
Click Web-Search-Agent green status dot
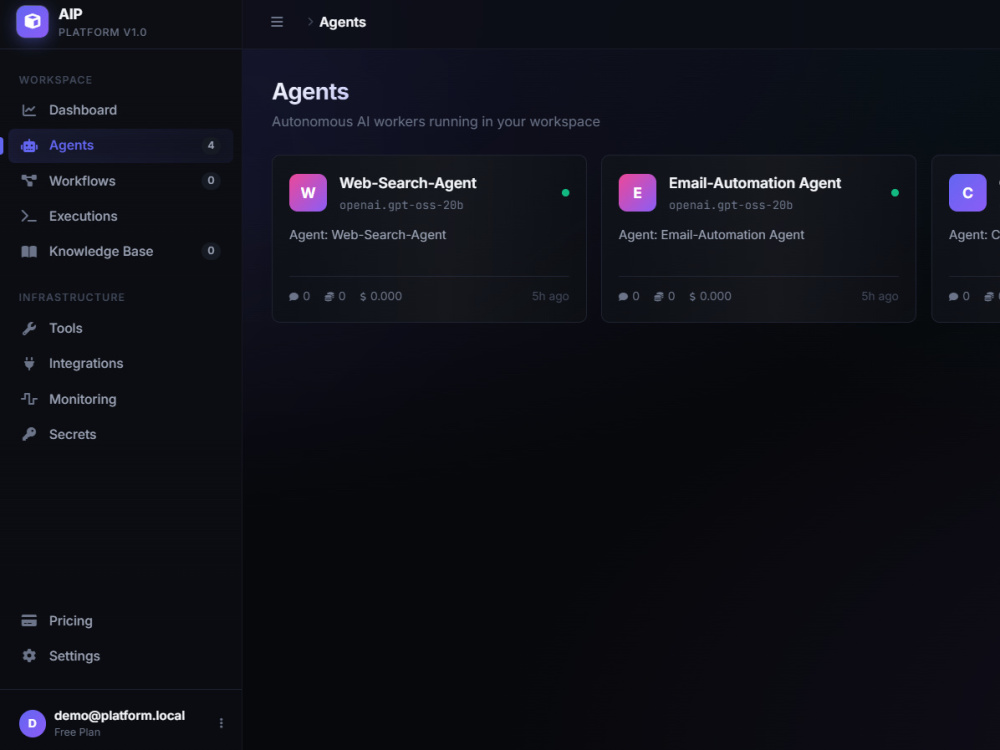[566, 193]
